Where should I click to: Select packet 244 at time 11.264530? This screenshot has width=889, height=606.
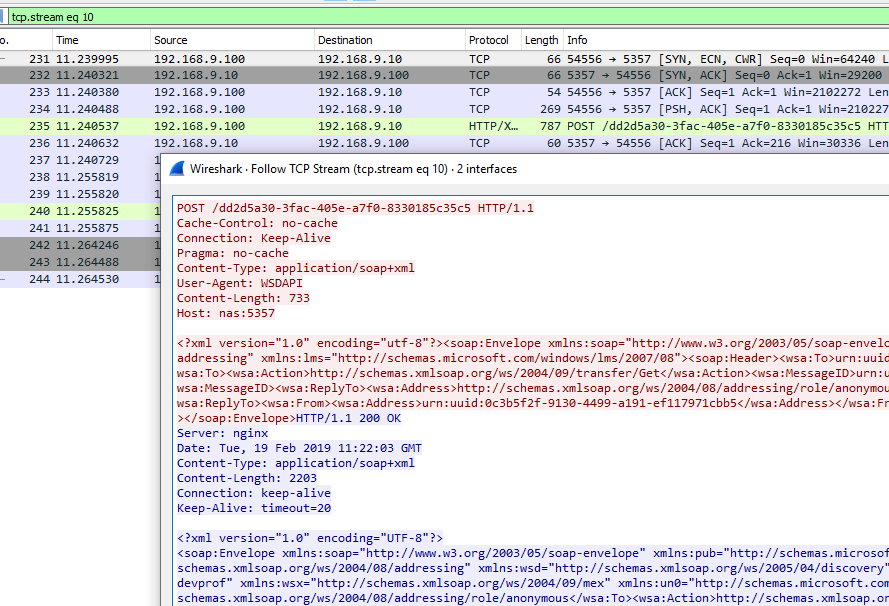(x=80, y=279)
